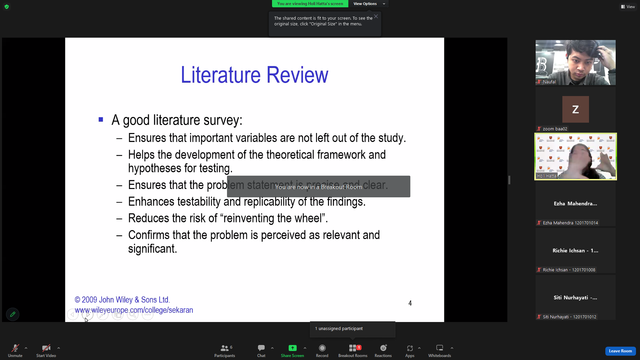The width and height of the screenshot is (640, 360).
Task: Open video options arrow beside Start Video
Action: click(x=58, y=348)
